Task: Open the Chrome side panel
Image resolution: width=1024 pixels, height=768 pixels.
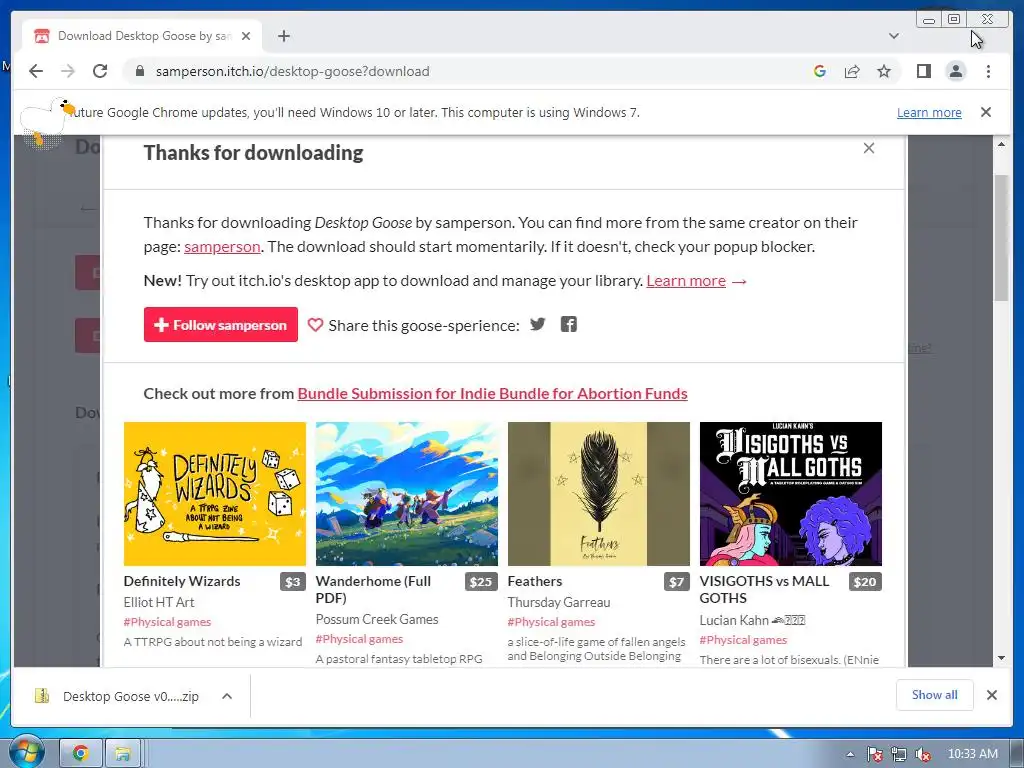Action: (923, 71)
